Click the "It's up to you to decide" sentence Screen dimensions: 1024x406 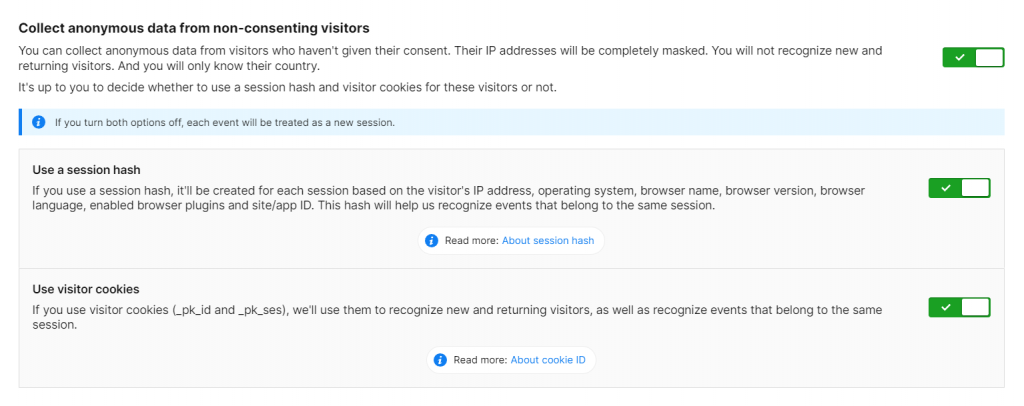coord(287,88)
